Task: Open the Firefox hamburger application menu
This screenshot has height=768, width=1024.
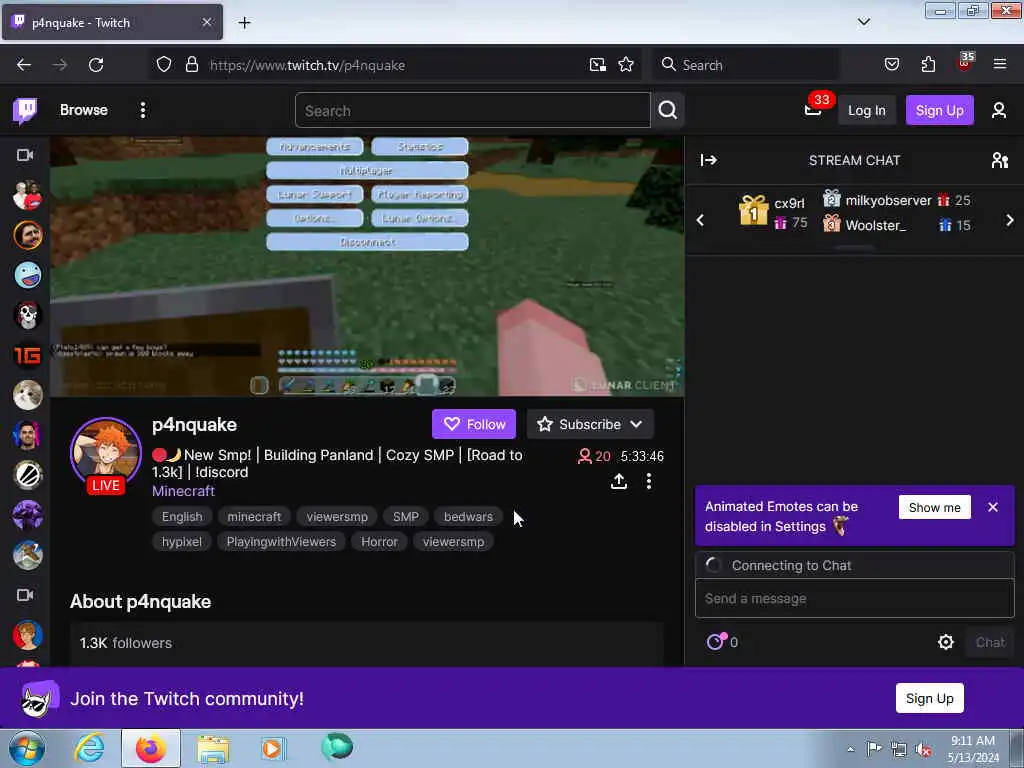Action: click(x=1000, y=64)
